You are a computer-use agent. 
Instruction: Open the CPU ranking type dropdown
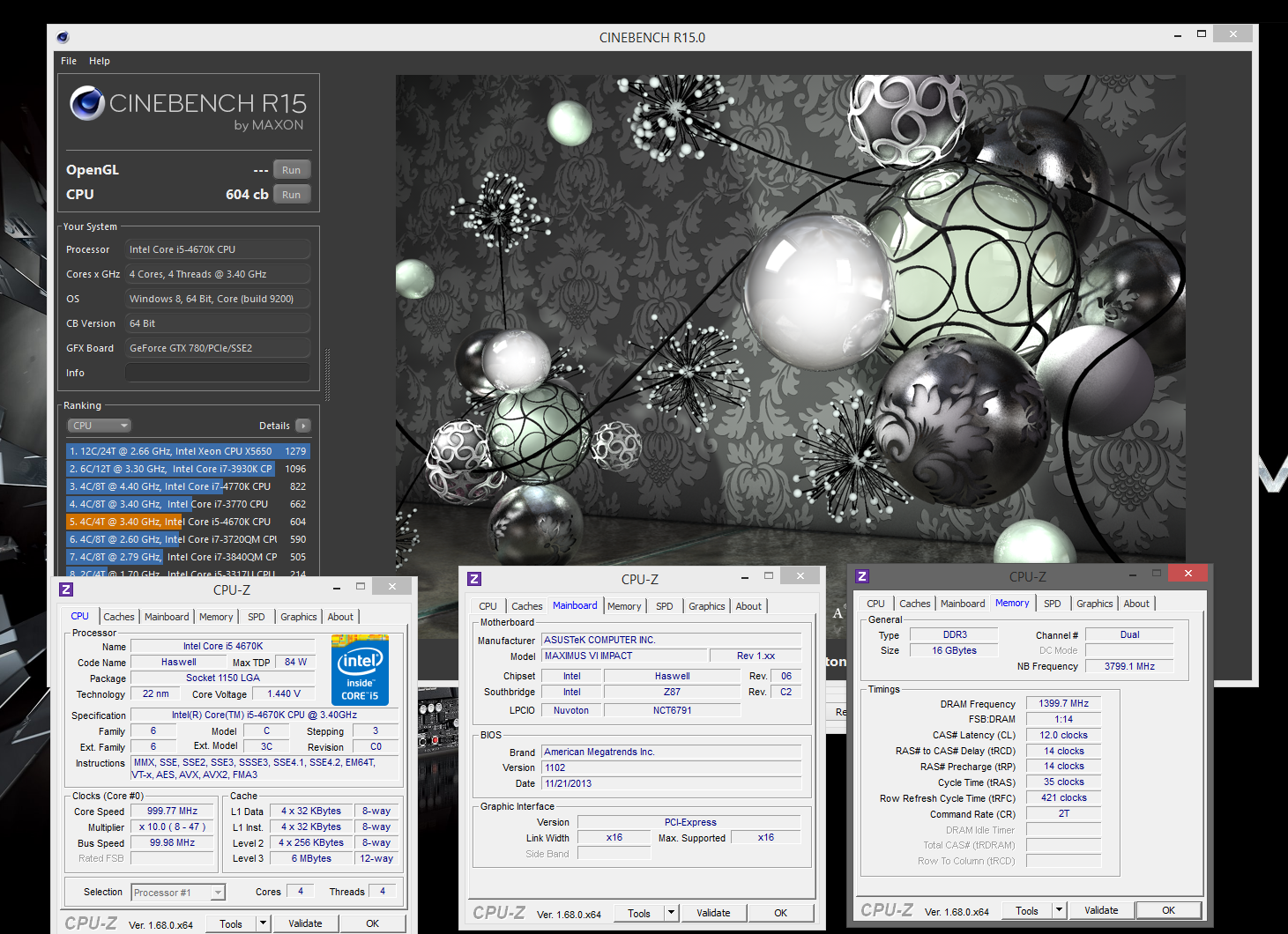point(99,426)
